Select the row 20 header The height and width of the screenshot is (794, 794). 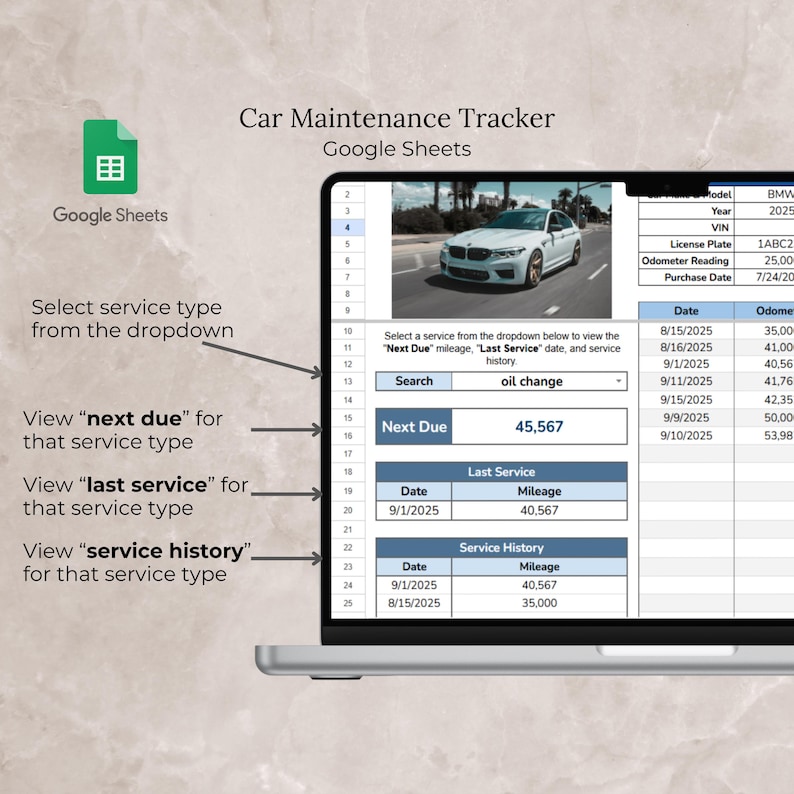[347, 510]
